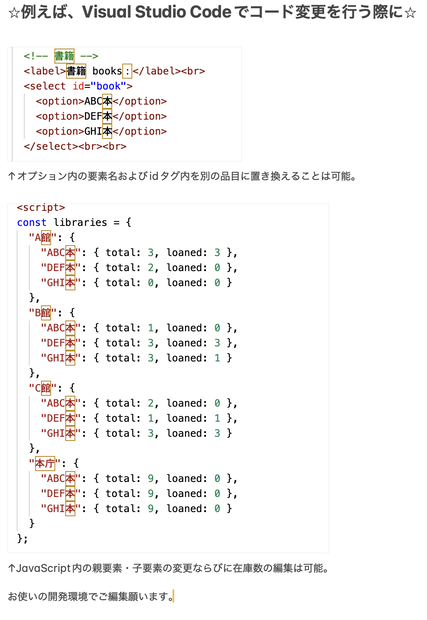
Task: Click the GHI本 option tag line
Action: tap(101, 131)
